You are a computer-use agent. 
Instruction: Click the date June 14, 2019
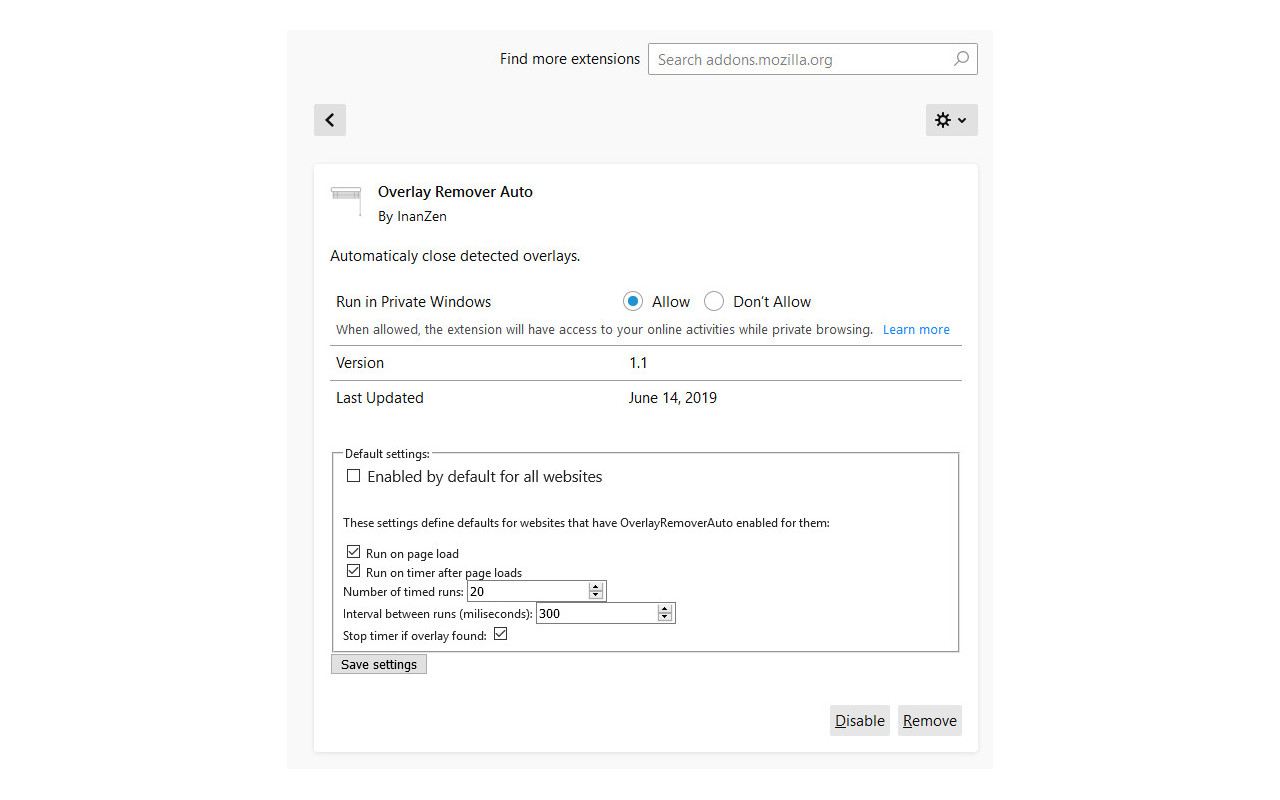[673, 398]
